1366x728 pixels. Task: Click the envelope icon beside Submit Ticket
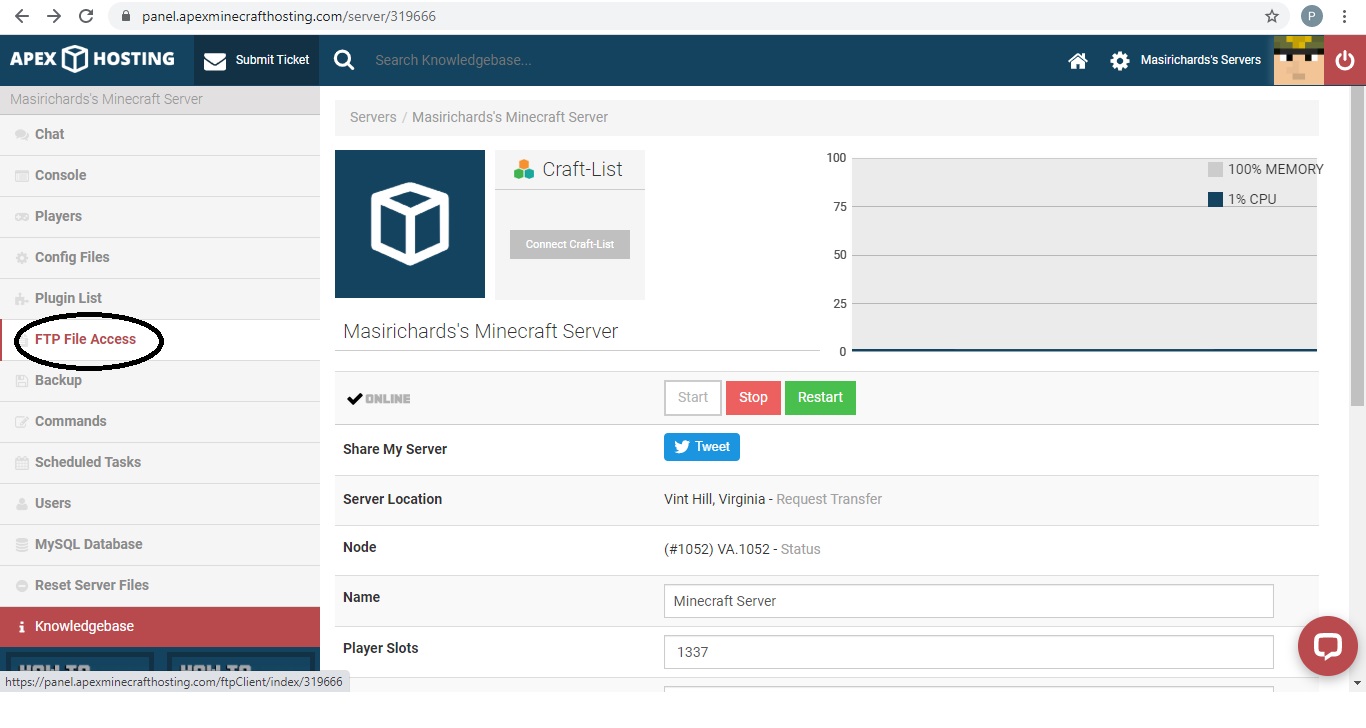215,61
